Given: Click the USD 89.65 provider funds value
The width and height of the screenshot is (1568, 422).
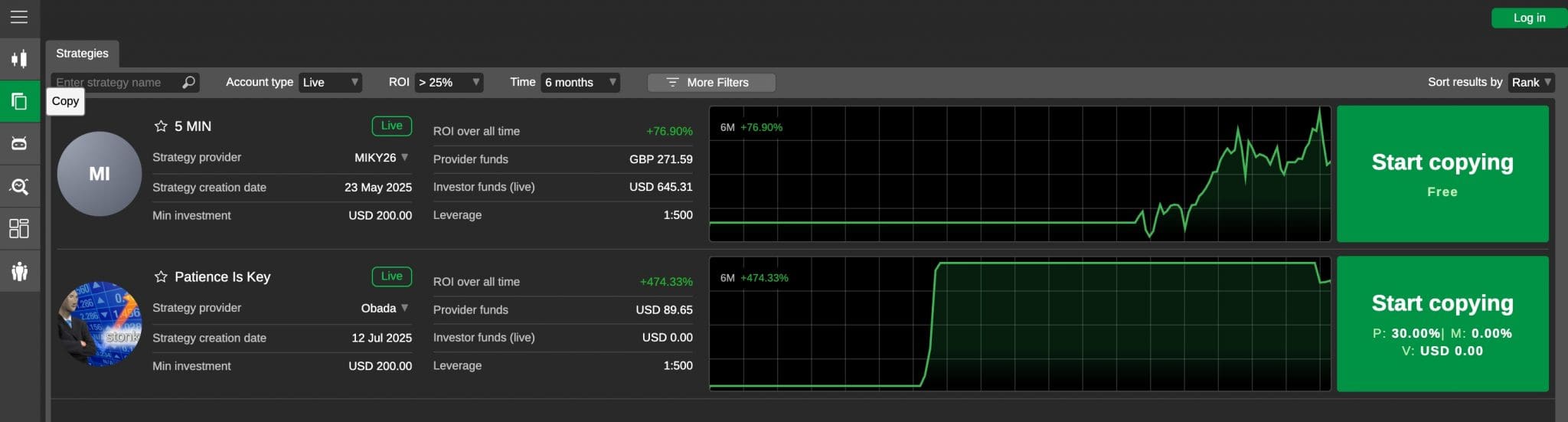Looking at the screenshot, I should 664,310.
